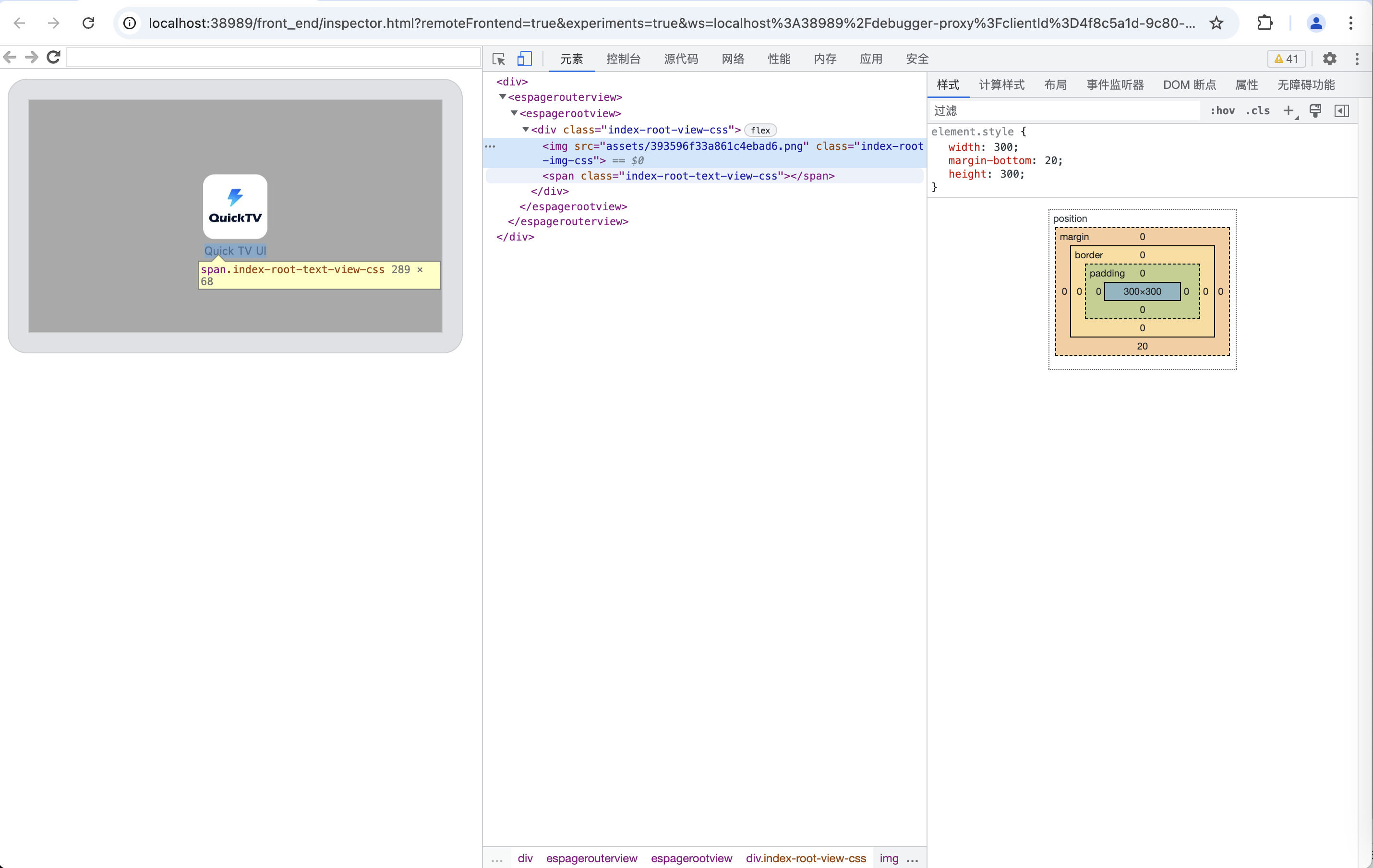Open the 属性 pane tab

[1246, 85]
